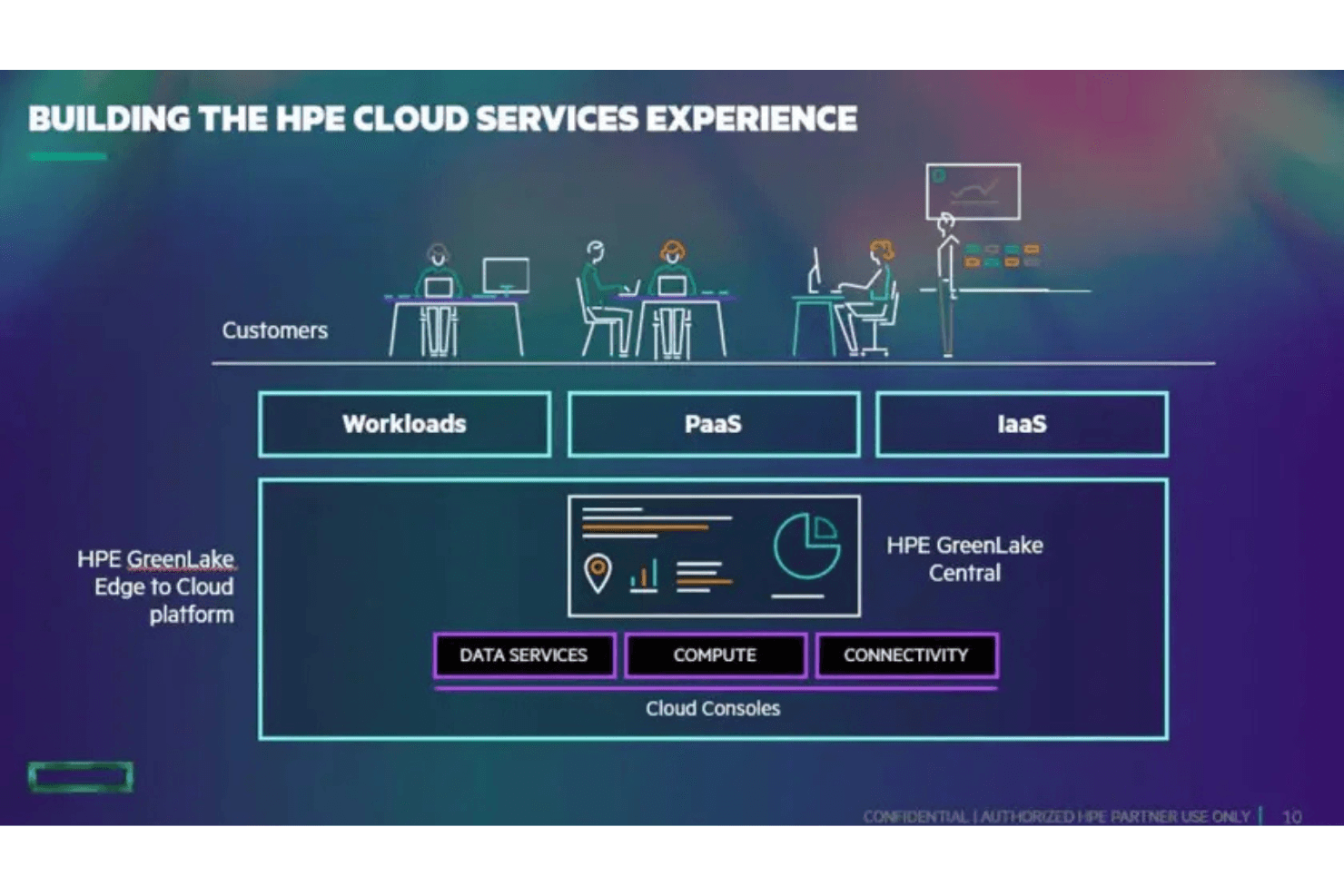Click the confidential partner use footer text
This screenshot has width=1344, height=896.
coord(1057,817)
